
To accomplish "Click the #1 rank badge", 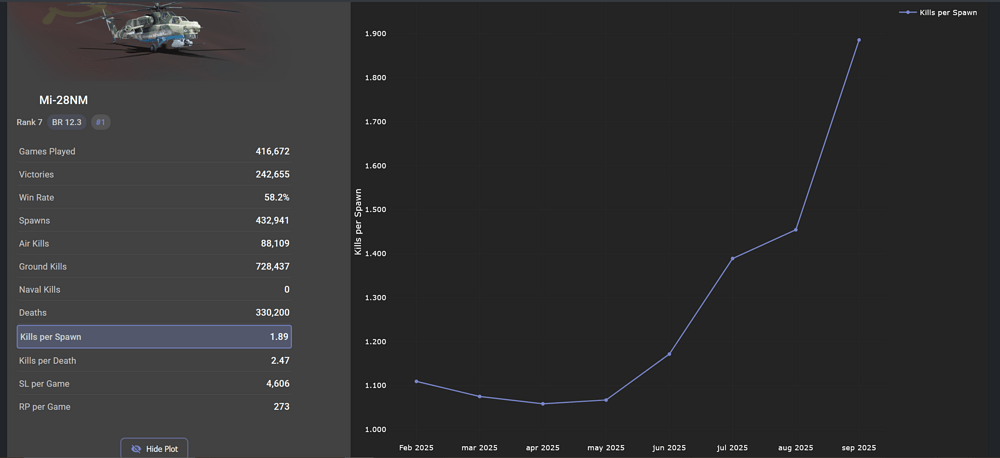I will pos(101,122).
